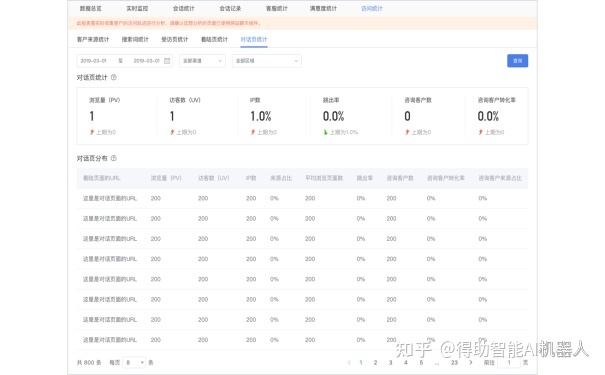605x375 pixels.
Task: Switch to 着陆页统计 sub-tab
Action: point(215,39)
